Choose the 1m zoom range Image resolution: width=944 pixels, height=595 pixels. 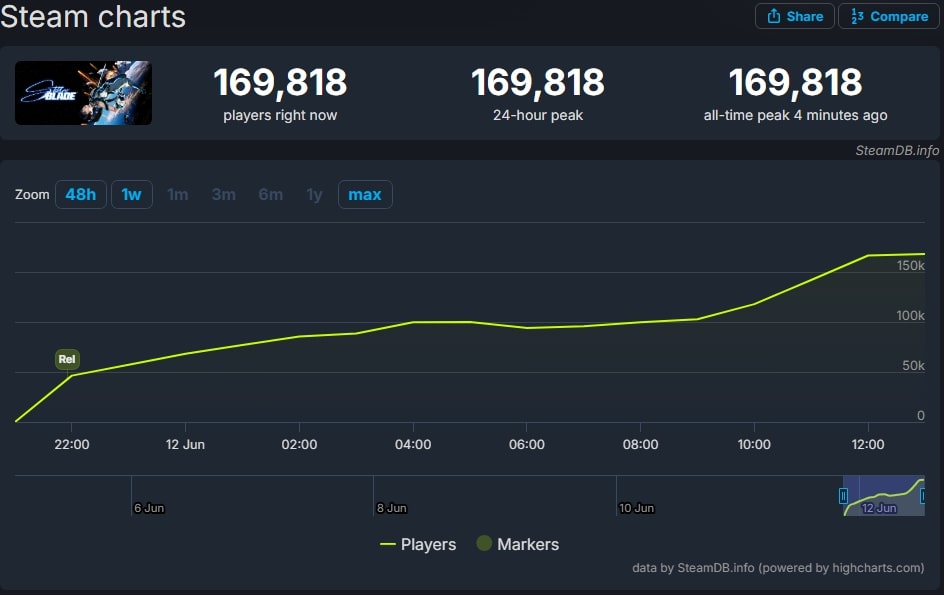[178, 195]
